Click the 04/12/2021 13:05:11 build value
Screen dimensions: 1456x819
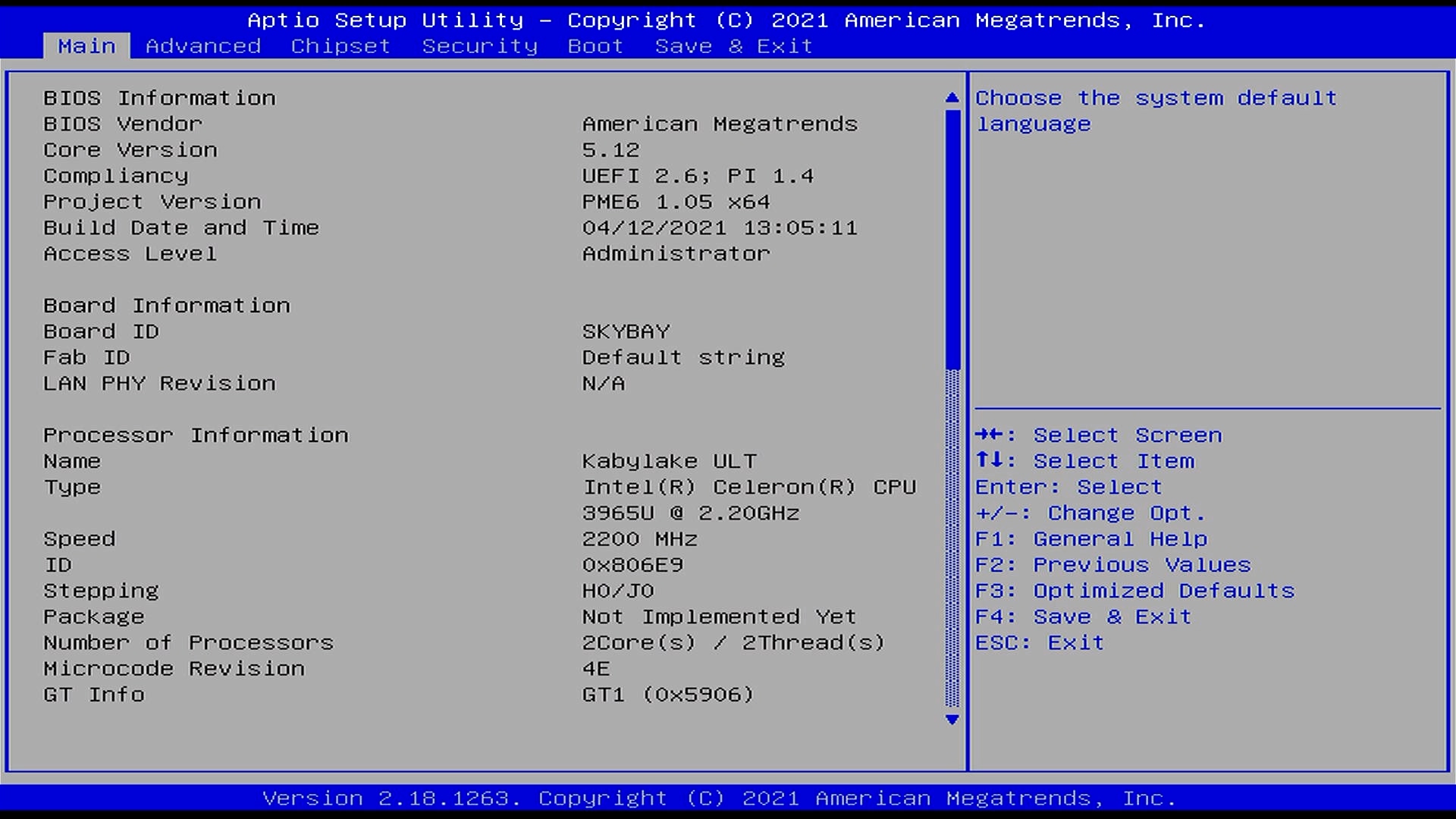[720, 227]
